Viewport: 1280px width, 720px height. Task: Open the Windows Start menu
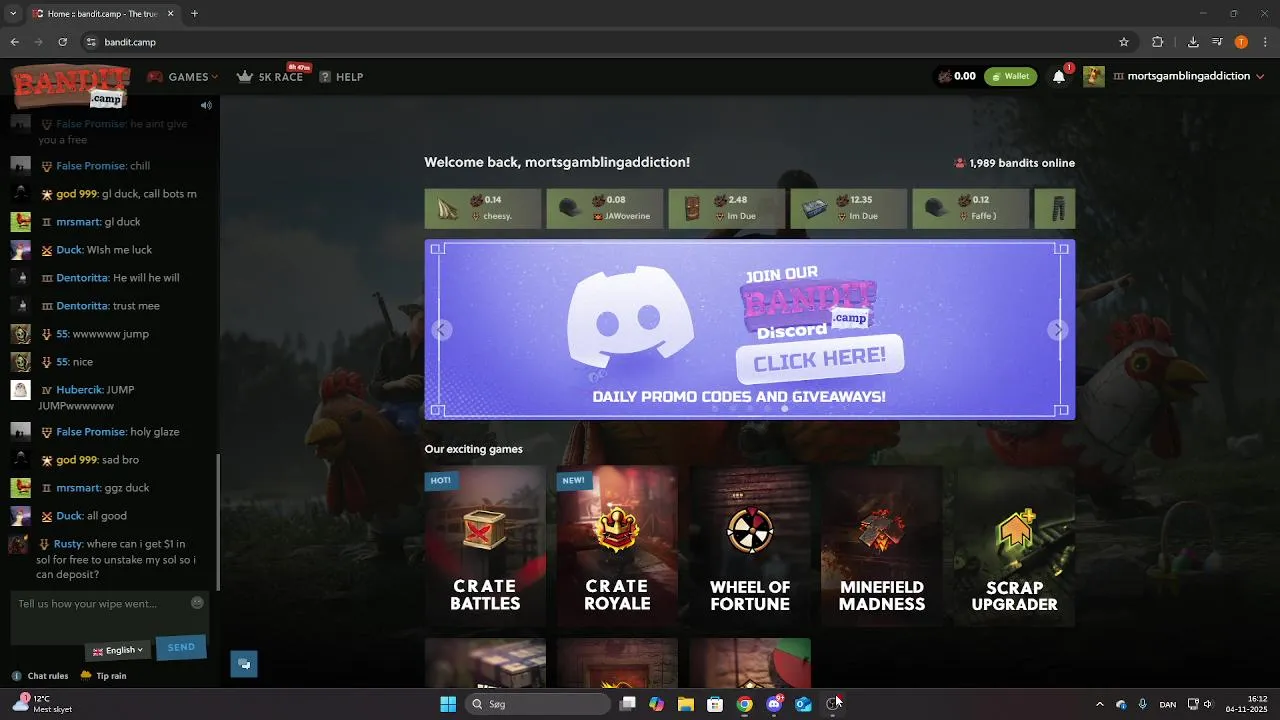pos(448,704)
